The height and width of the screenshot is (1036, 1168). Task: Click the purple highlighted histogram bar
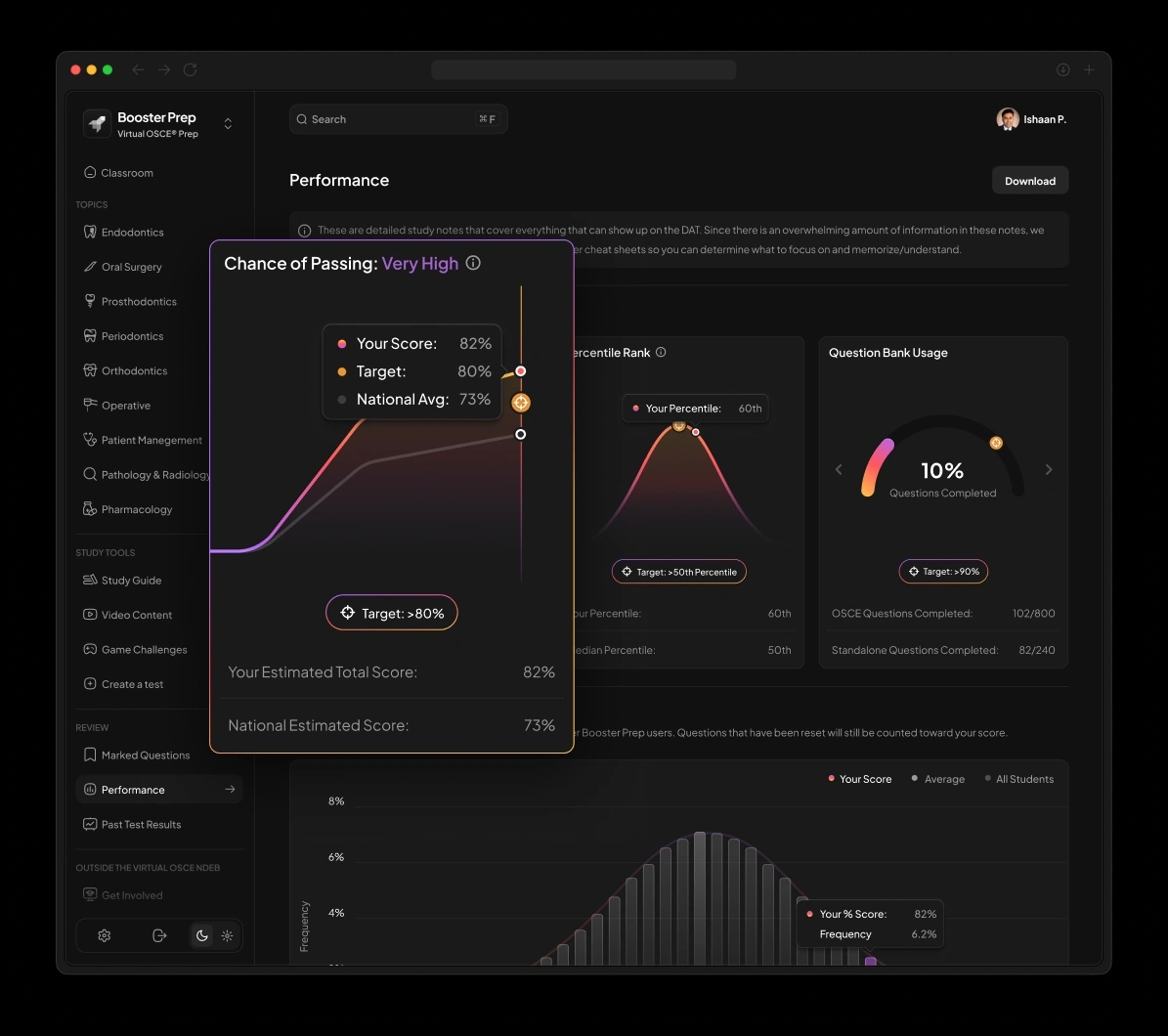870,961
